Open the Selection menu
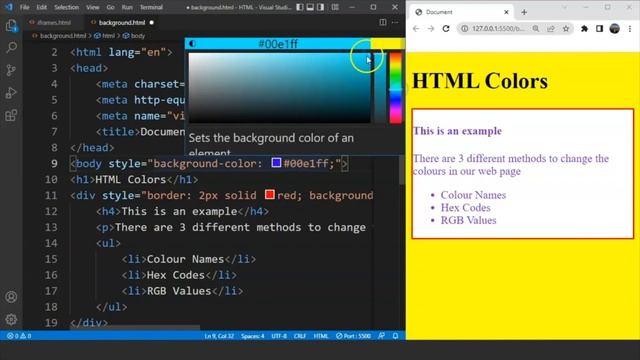Viewport: 640px width, 360px height. [67, 7]
